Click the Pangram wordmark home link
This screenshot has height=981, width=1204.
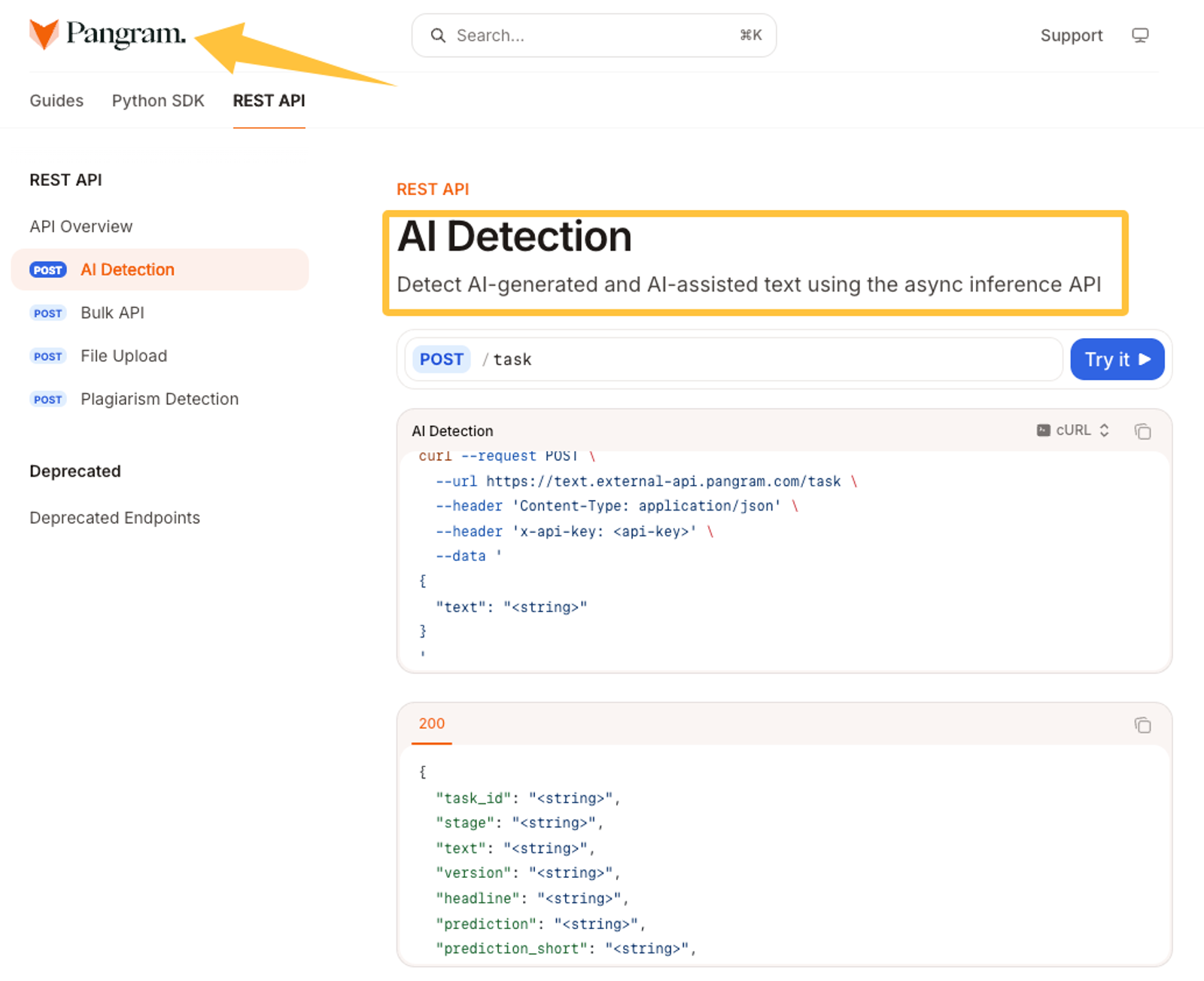pos(126,34)
